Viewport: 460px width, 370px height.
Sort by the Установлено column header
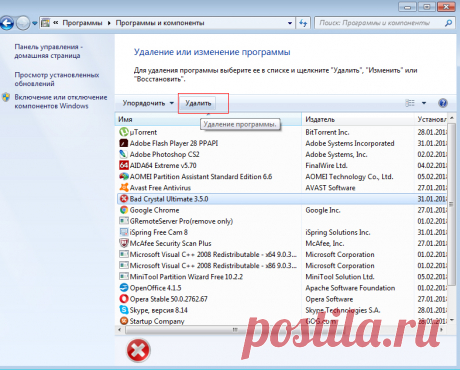(x=431, y=119)
